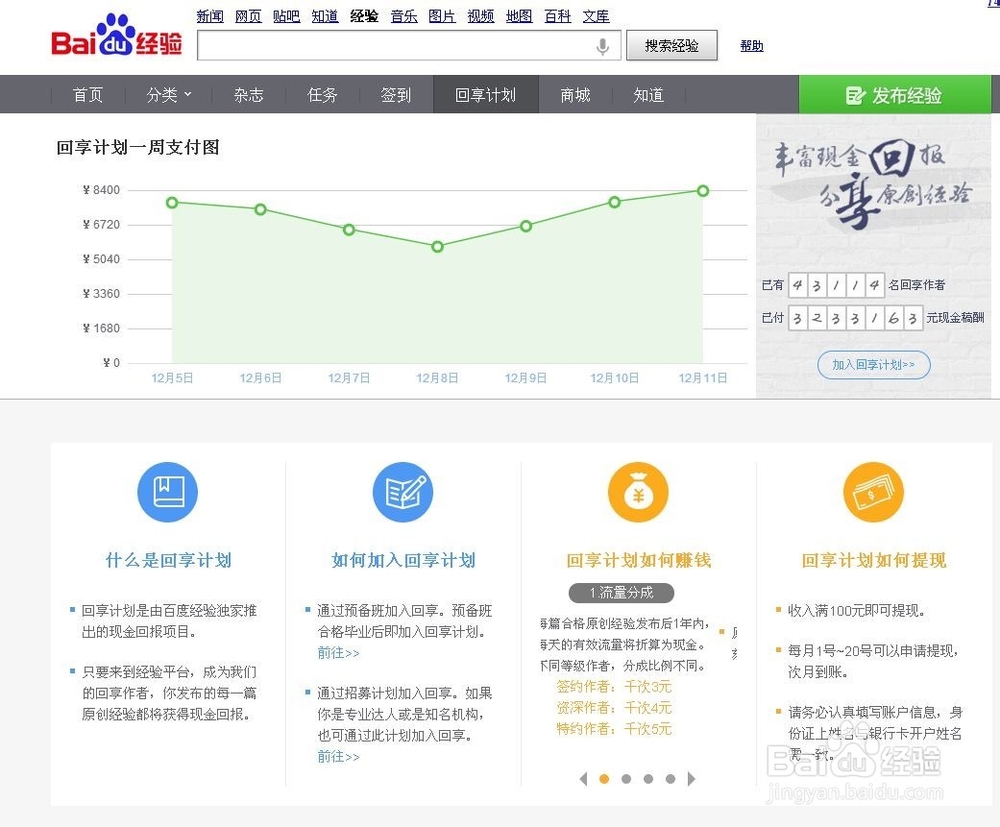Click the 12月5日 chart data point
Image resolution: width=1000 pixels, height=827 pixels.
[x=172, y=203]
